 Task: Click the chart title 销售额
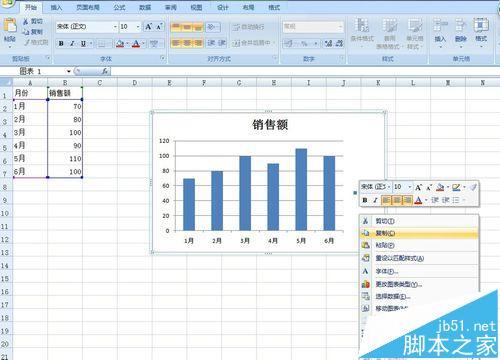[270, 125]
